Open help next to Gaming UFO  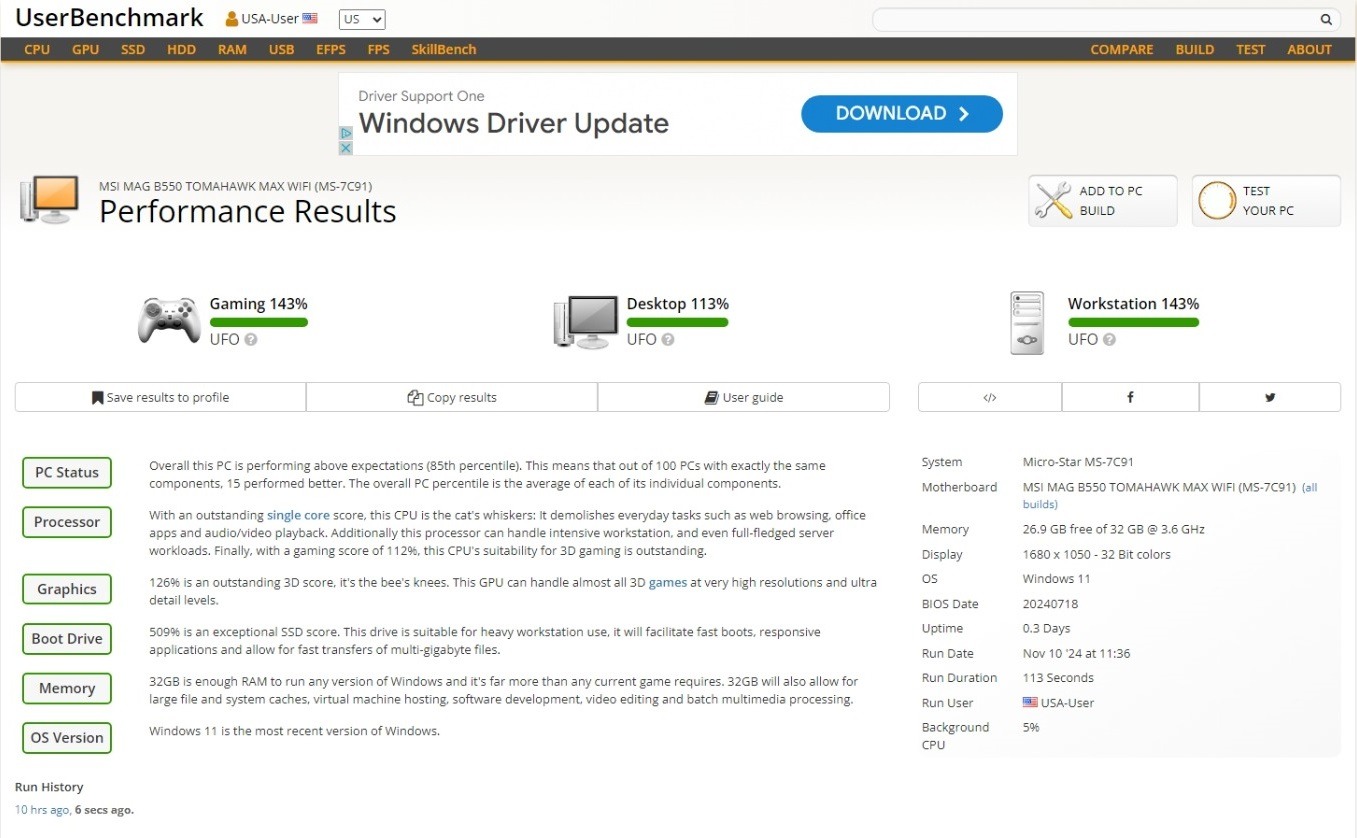[251, 340]
